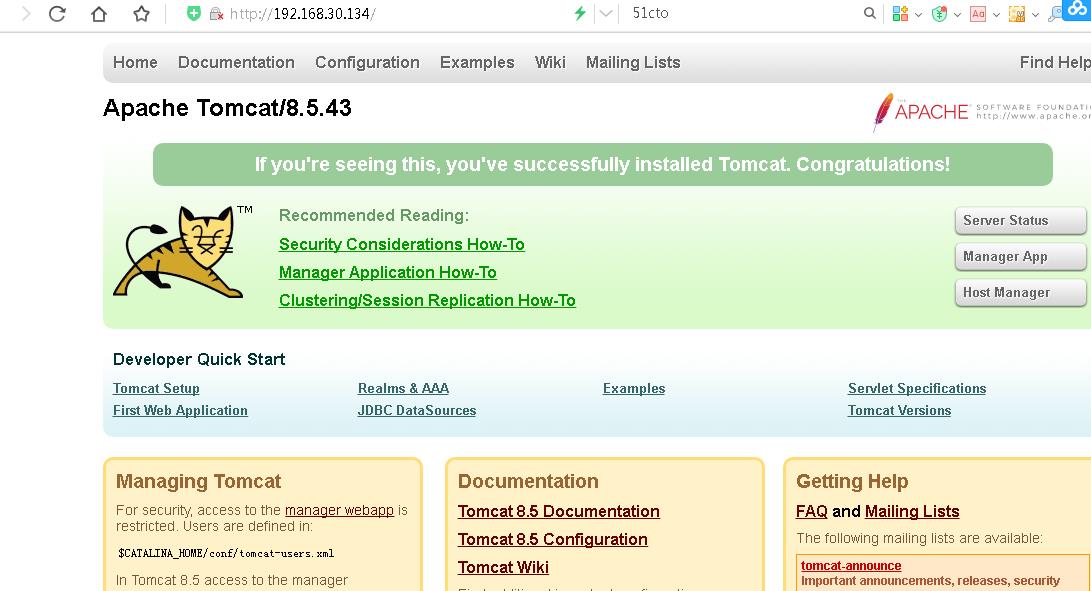This screenshot has width=1091, height=591.
Task: Click the Apache Tomcat/8.5.43 heading
Action: click(x=228, y=108)
